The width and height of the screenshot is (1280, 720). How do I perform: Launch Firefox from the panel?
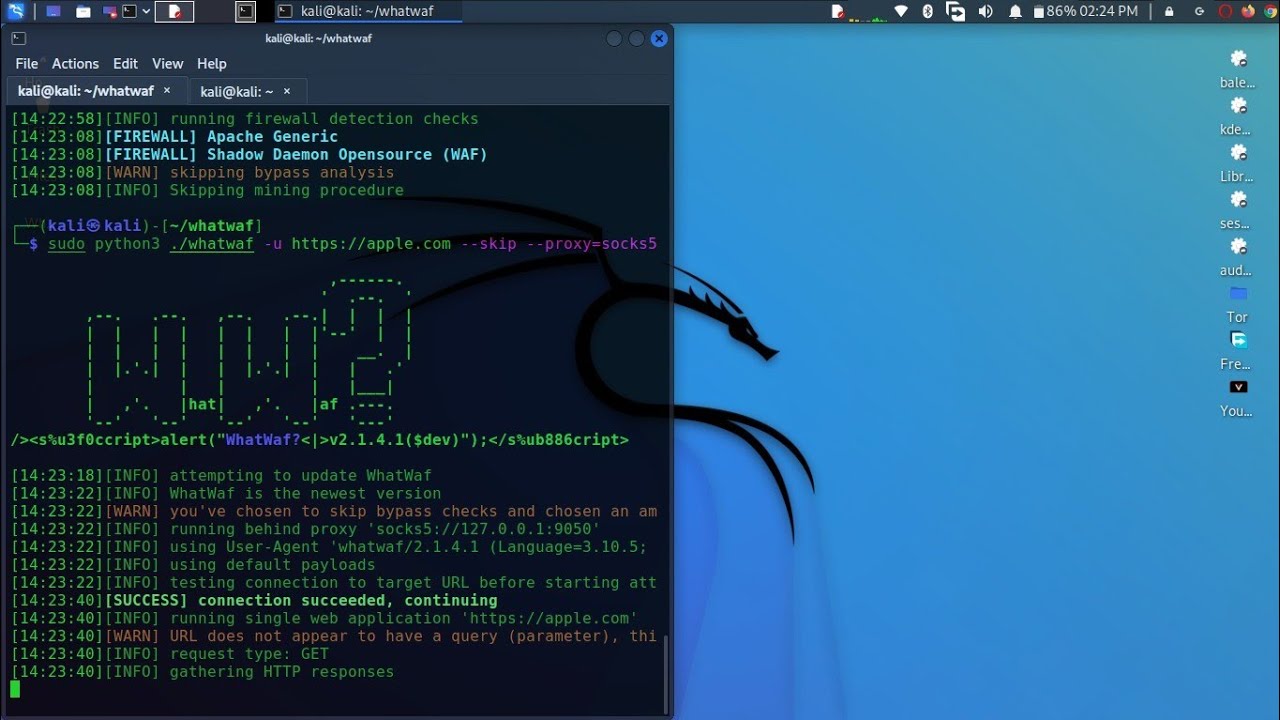coord(1248,11)
